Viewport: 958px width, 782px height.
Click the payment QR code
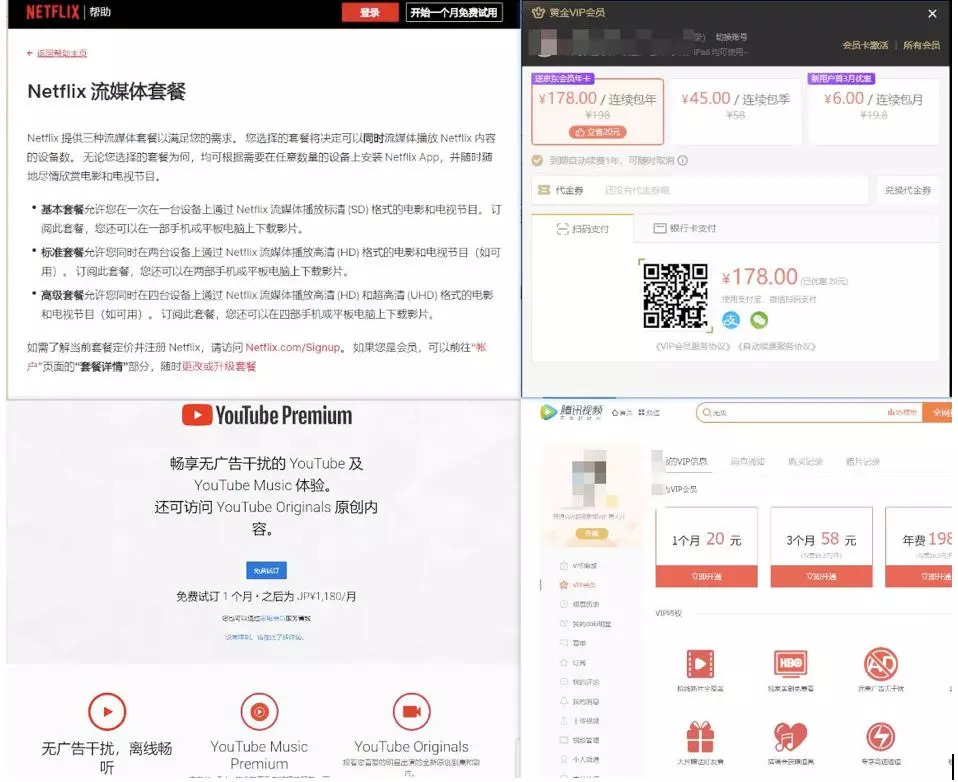pos(675,296)
